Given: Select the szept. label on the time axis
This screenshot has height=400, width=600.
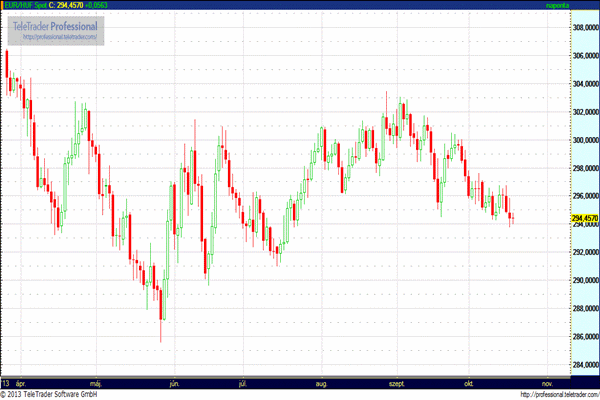Looking at the screenshot, I should [x=396, y=383].
